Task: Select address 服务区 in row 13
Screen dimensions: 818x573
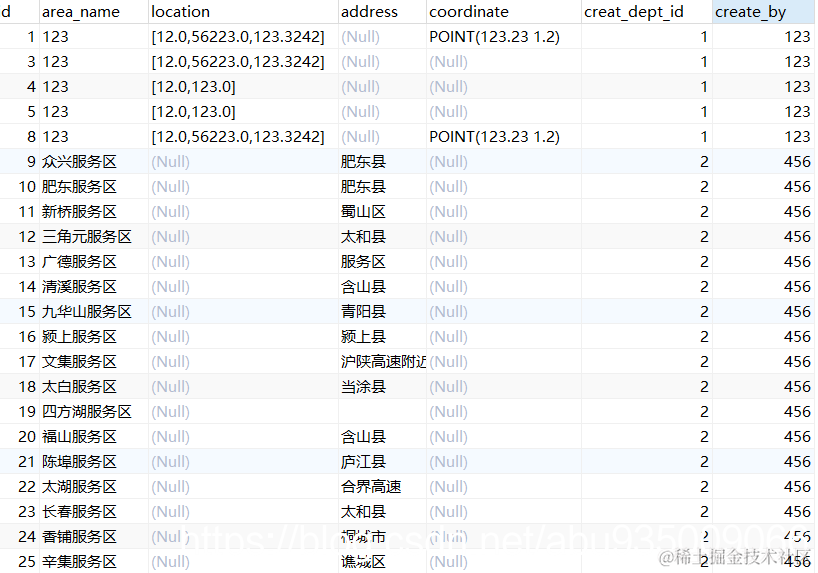Action: point(363,262)
